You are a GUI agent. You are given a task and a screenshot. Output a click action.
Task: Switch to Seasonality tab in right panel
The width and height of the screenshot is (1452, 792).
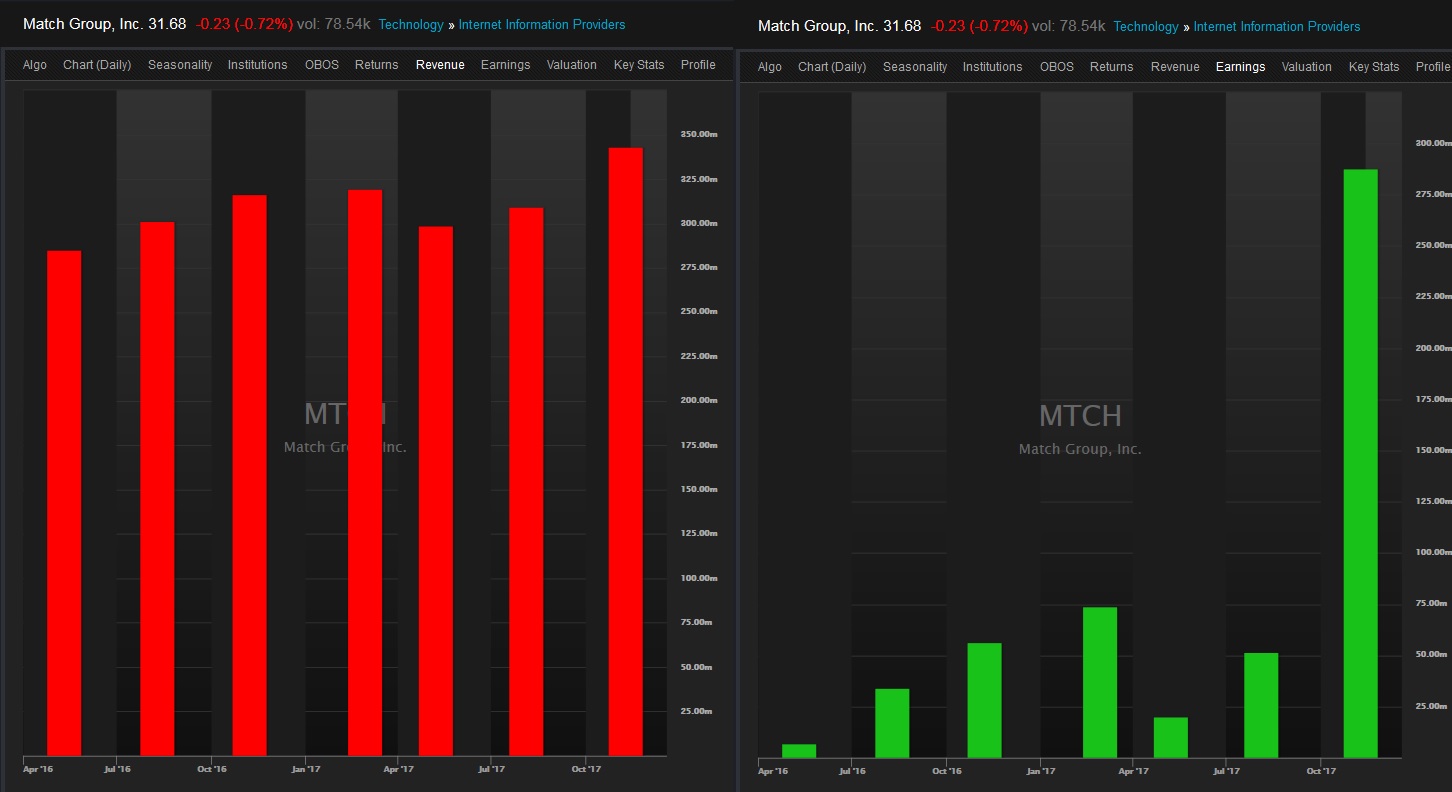915,67
